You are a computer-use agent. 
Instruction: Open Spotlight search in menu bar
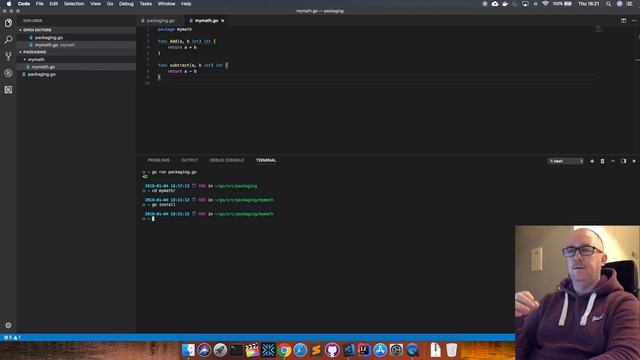coord(608,4)
